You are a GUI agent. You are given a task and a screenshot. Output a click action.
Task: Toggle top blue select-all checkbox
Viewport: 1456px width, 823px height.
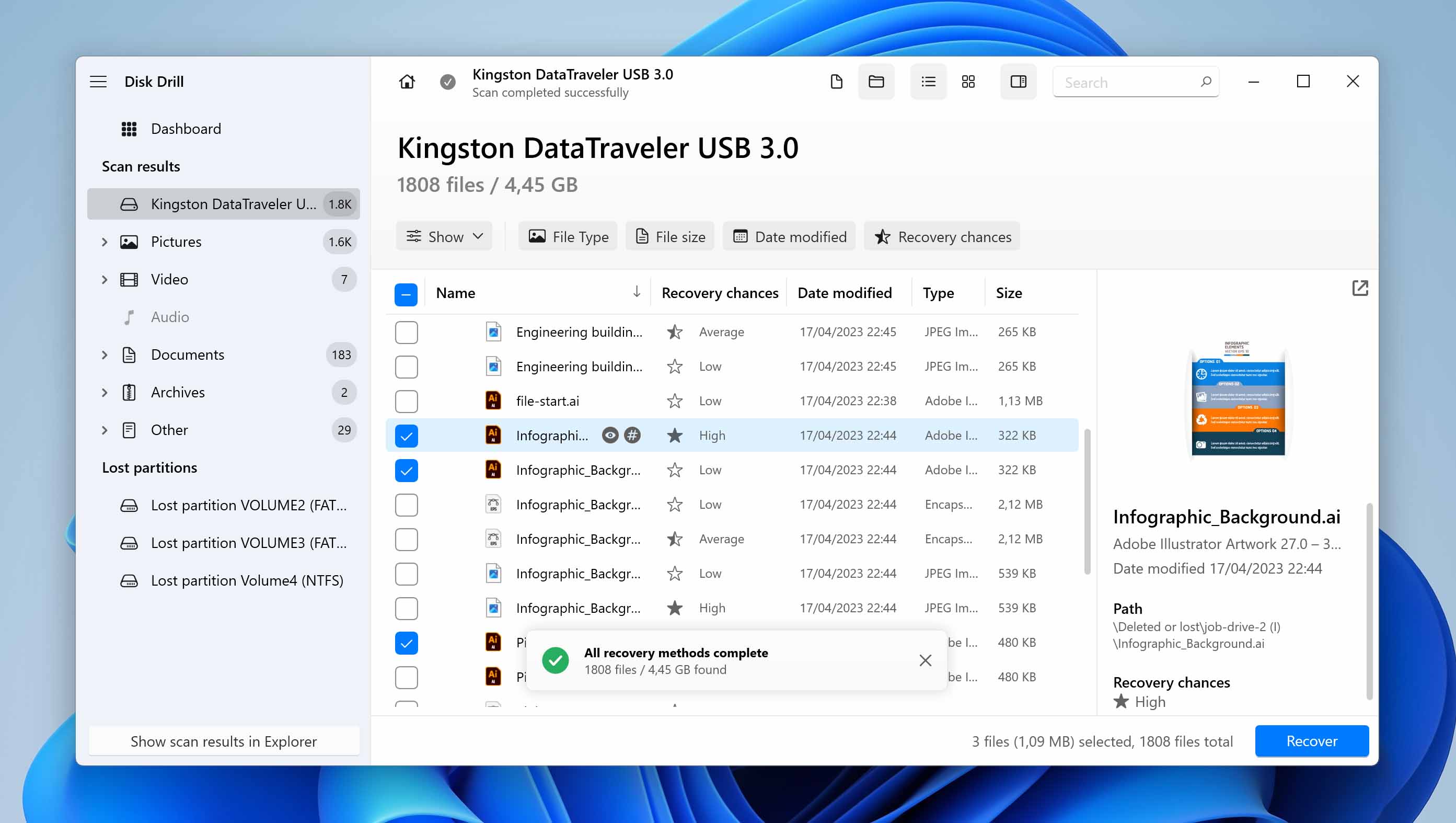[x=405, y=294]
